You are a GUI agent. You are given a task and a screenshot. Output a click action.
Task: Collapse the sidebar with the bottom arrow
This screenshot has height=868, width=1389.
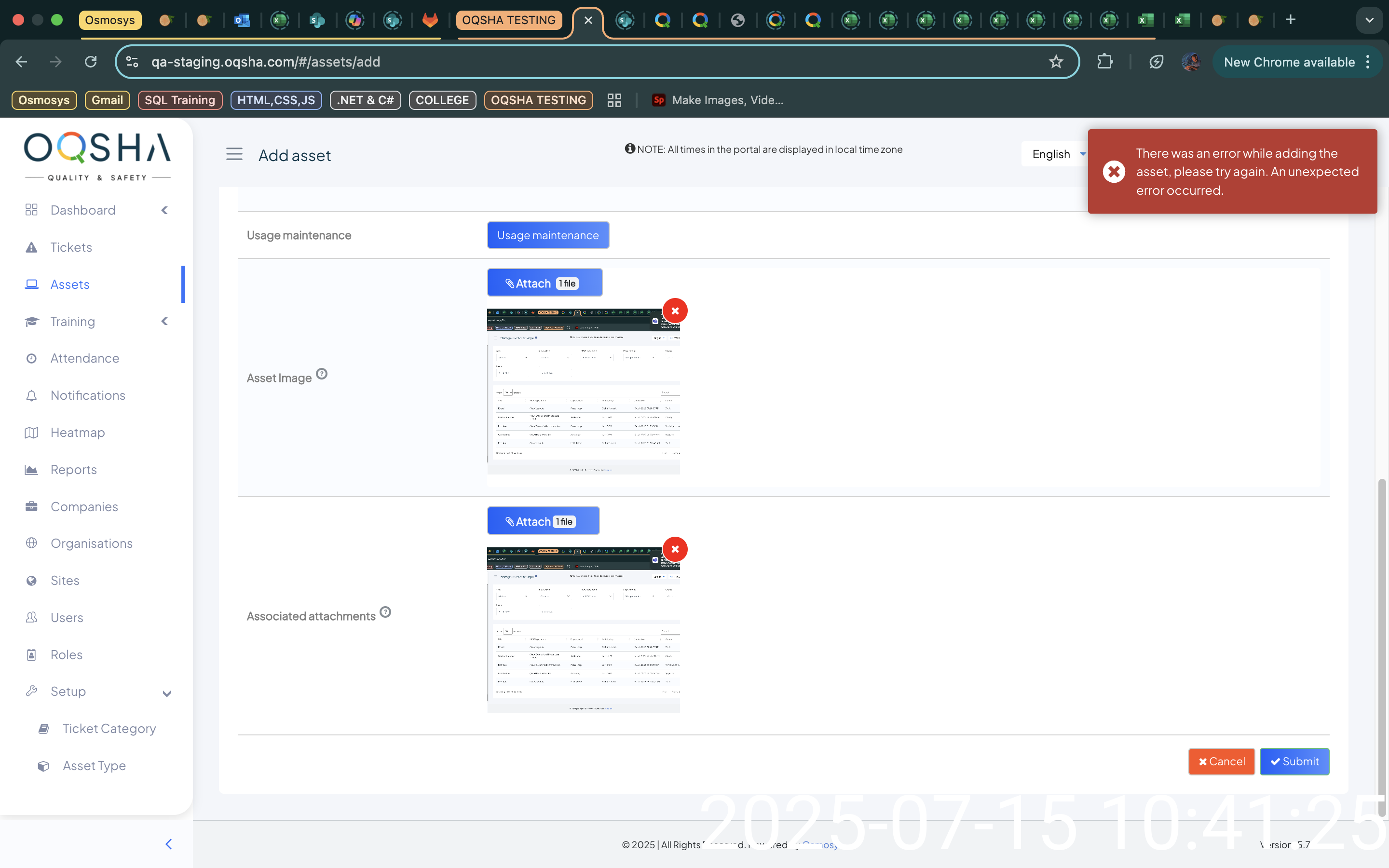click(x=168, y=844)
